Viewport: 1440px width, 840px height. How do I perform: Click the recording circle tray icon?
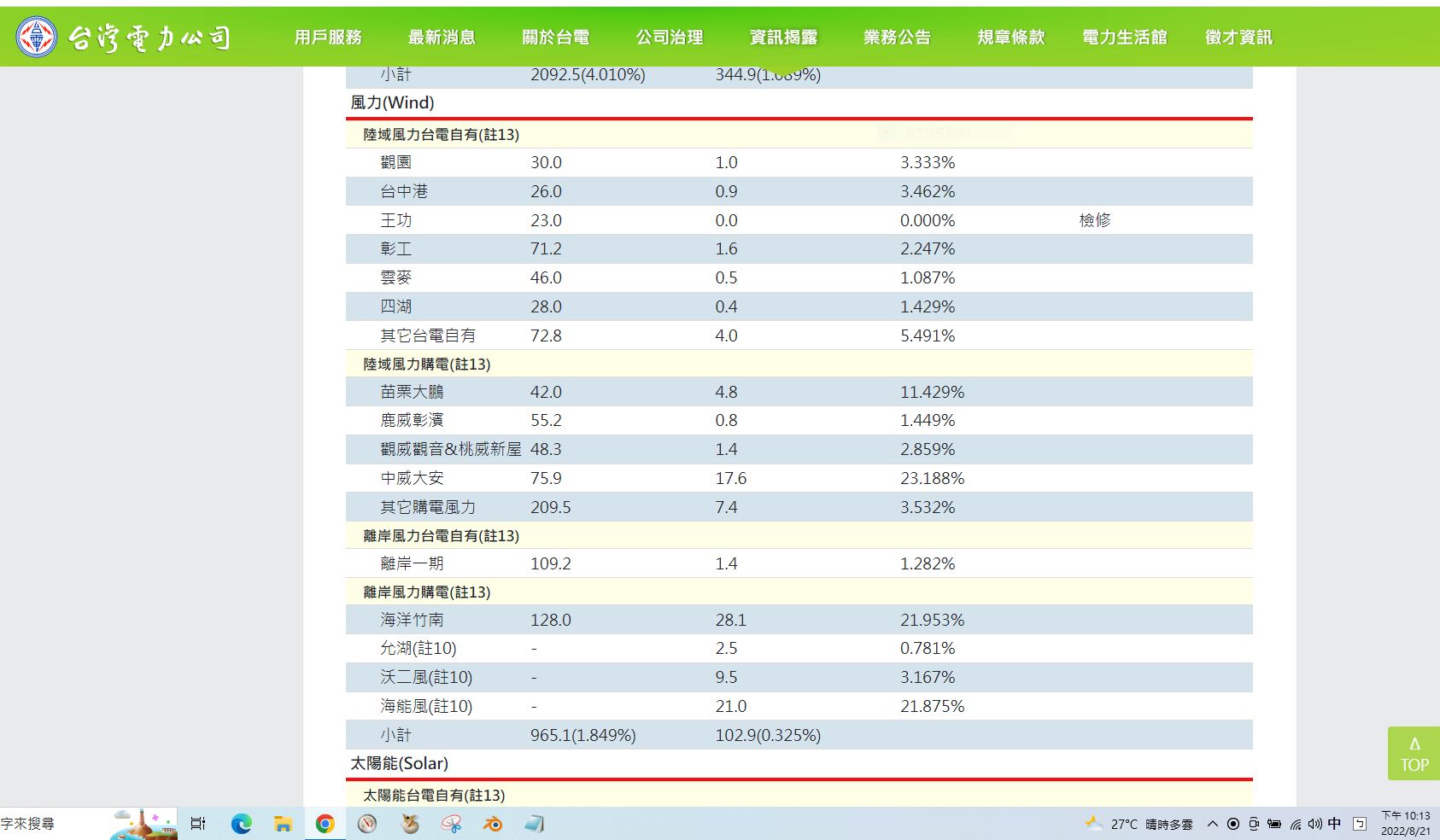tap(1233, 824)
